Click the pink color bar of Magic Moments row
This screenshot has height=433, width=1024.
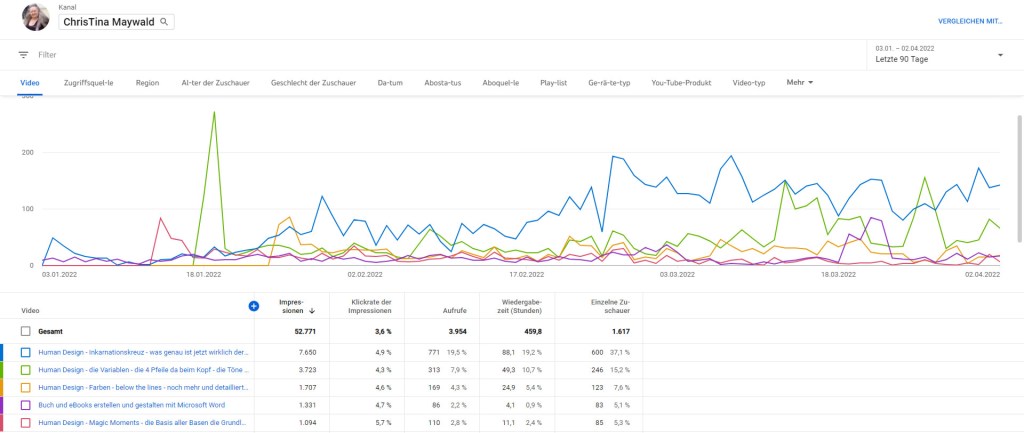click(x=2, y=424)
